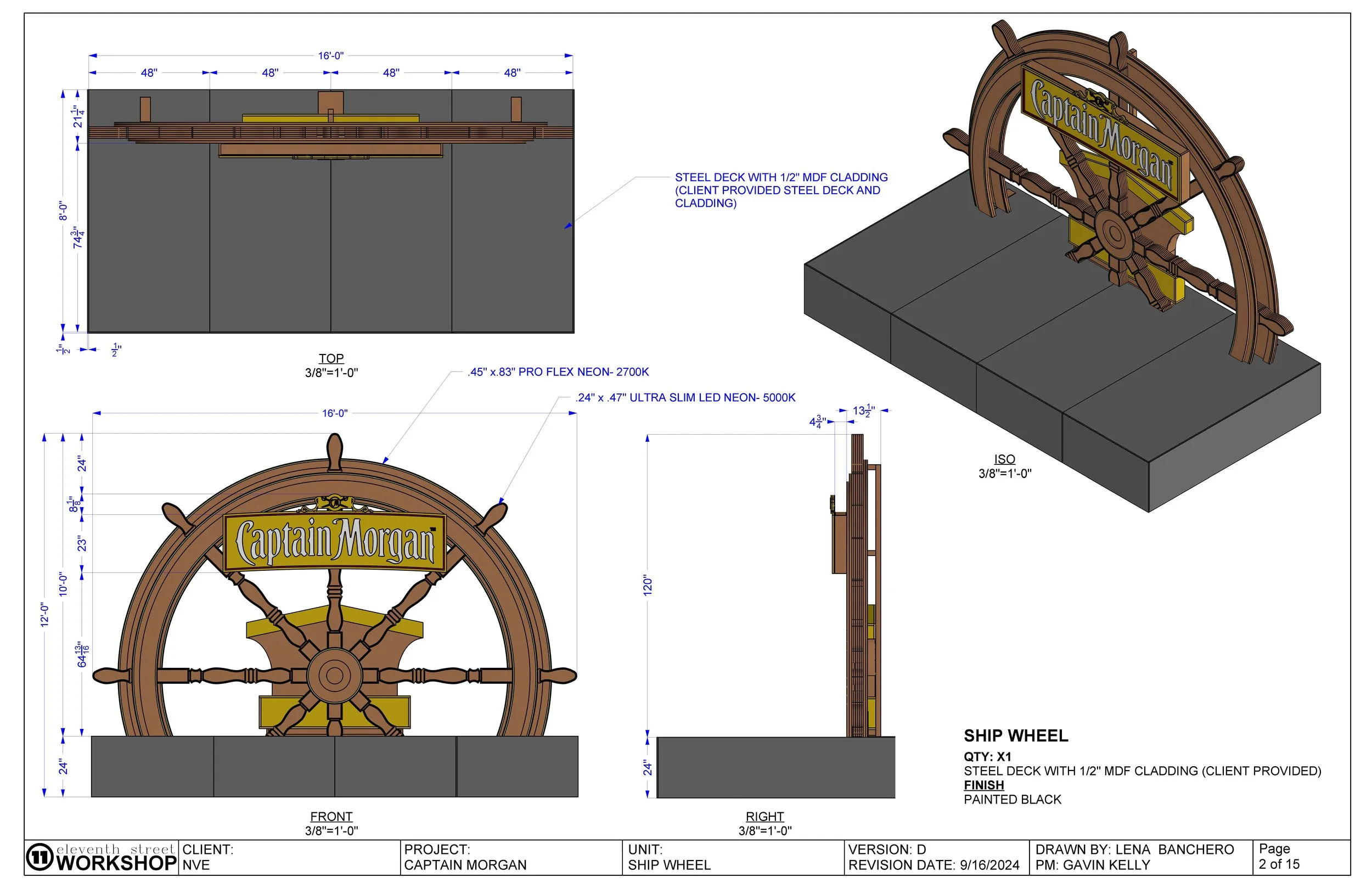Select the ISO view label
This screenshot has height=888, width=1372.
tap(1004, 459)
